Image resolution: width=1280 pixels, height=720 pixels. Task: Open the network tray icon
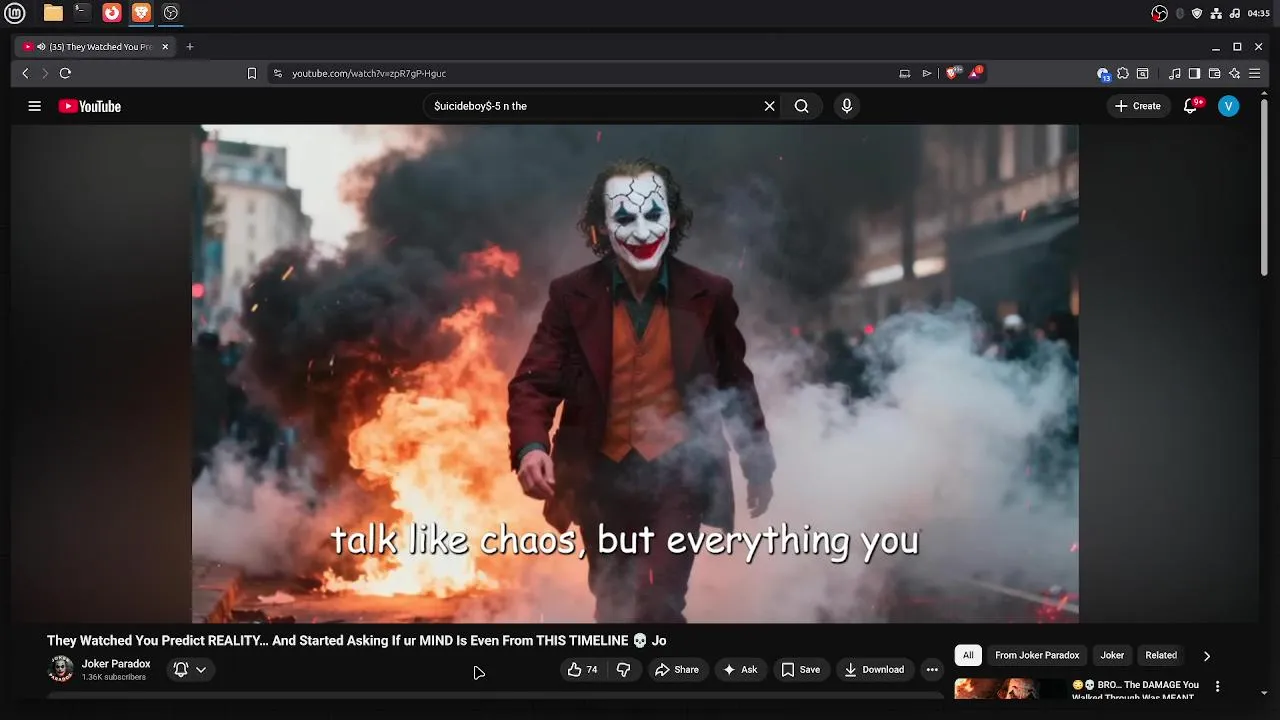[x=1216, y=13]
